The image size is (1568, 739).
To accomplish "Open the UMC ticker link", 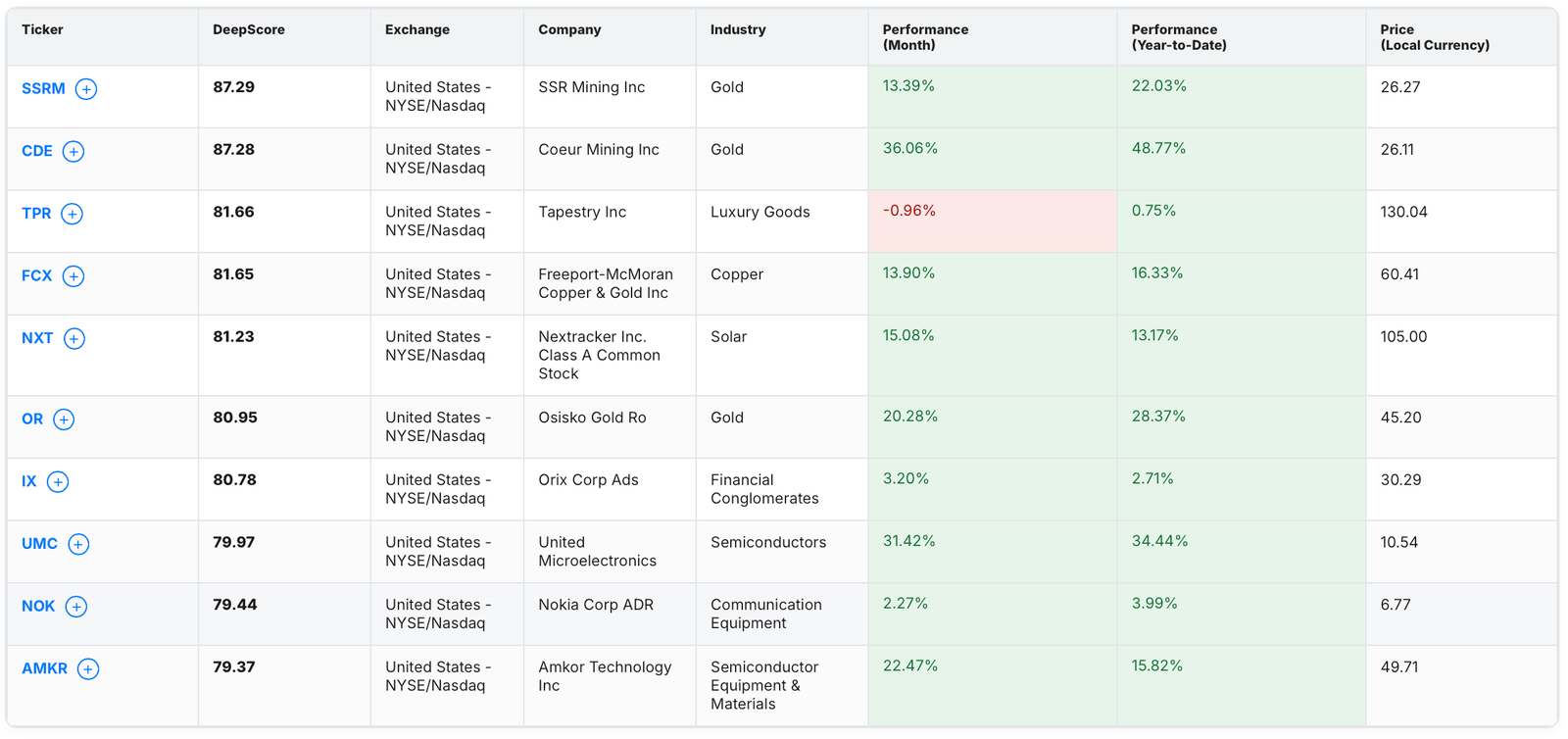I will click(x=40, y=545).
